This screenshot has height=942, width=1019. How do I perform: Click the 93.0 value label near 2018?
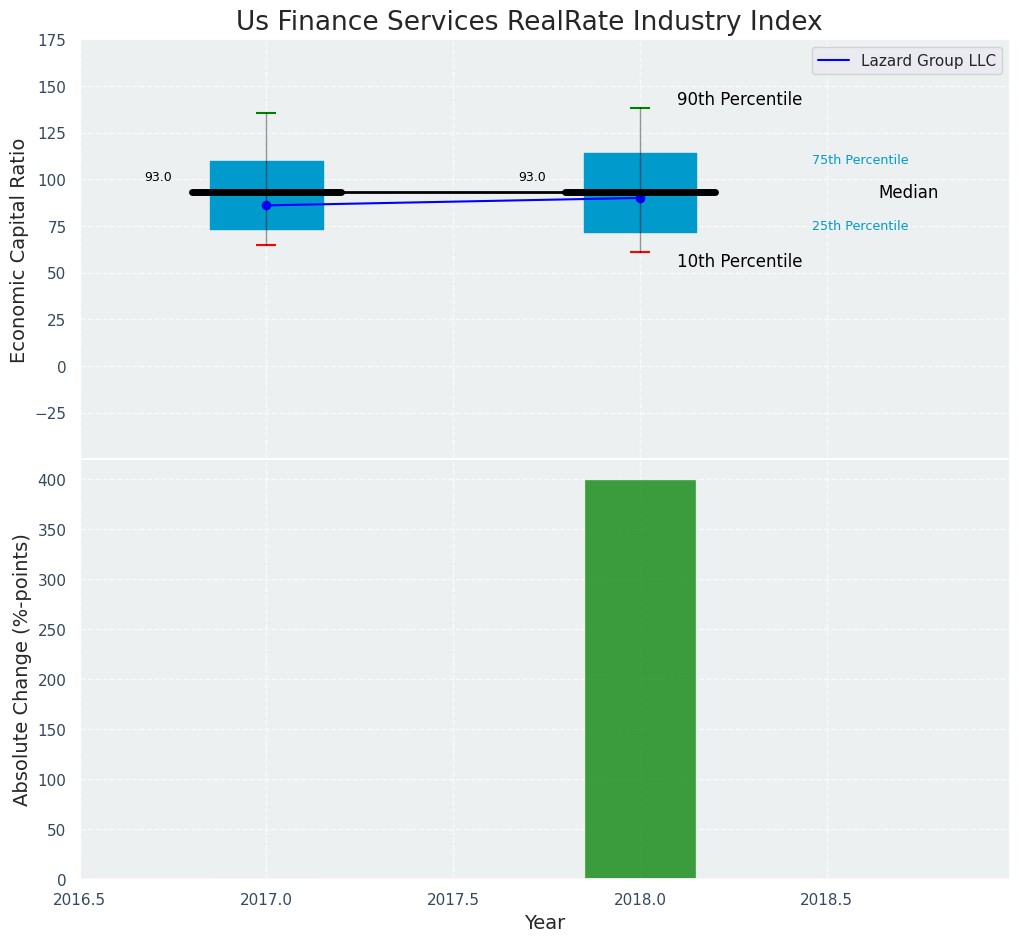click(532, 177)
